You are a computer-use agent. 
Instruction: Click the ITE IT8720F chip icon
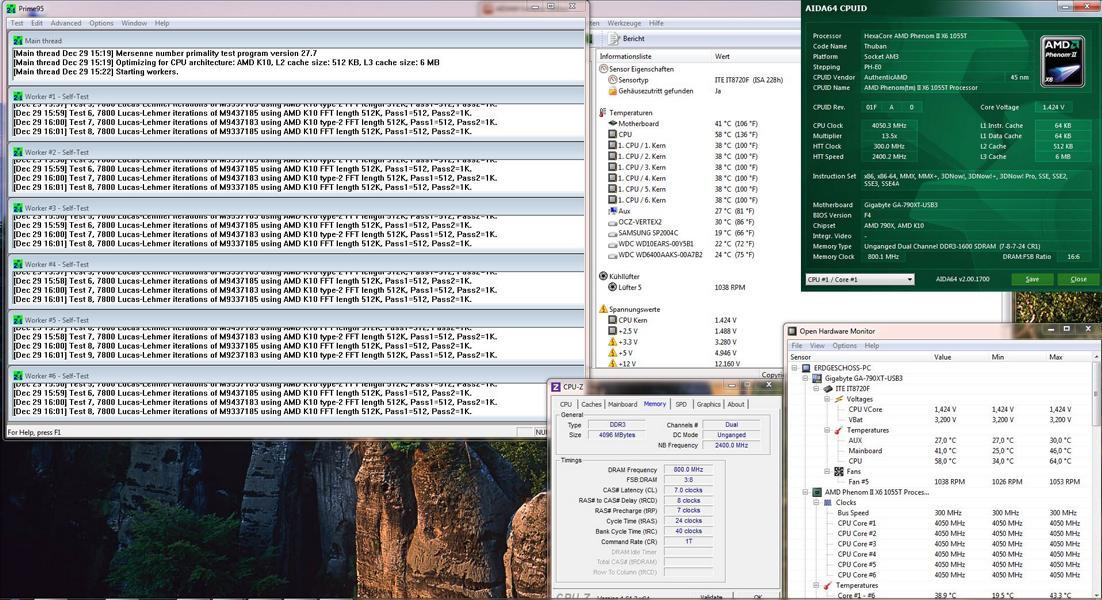pyautogui.click(x=828, y=389)
